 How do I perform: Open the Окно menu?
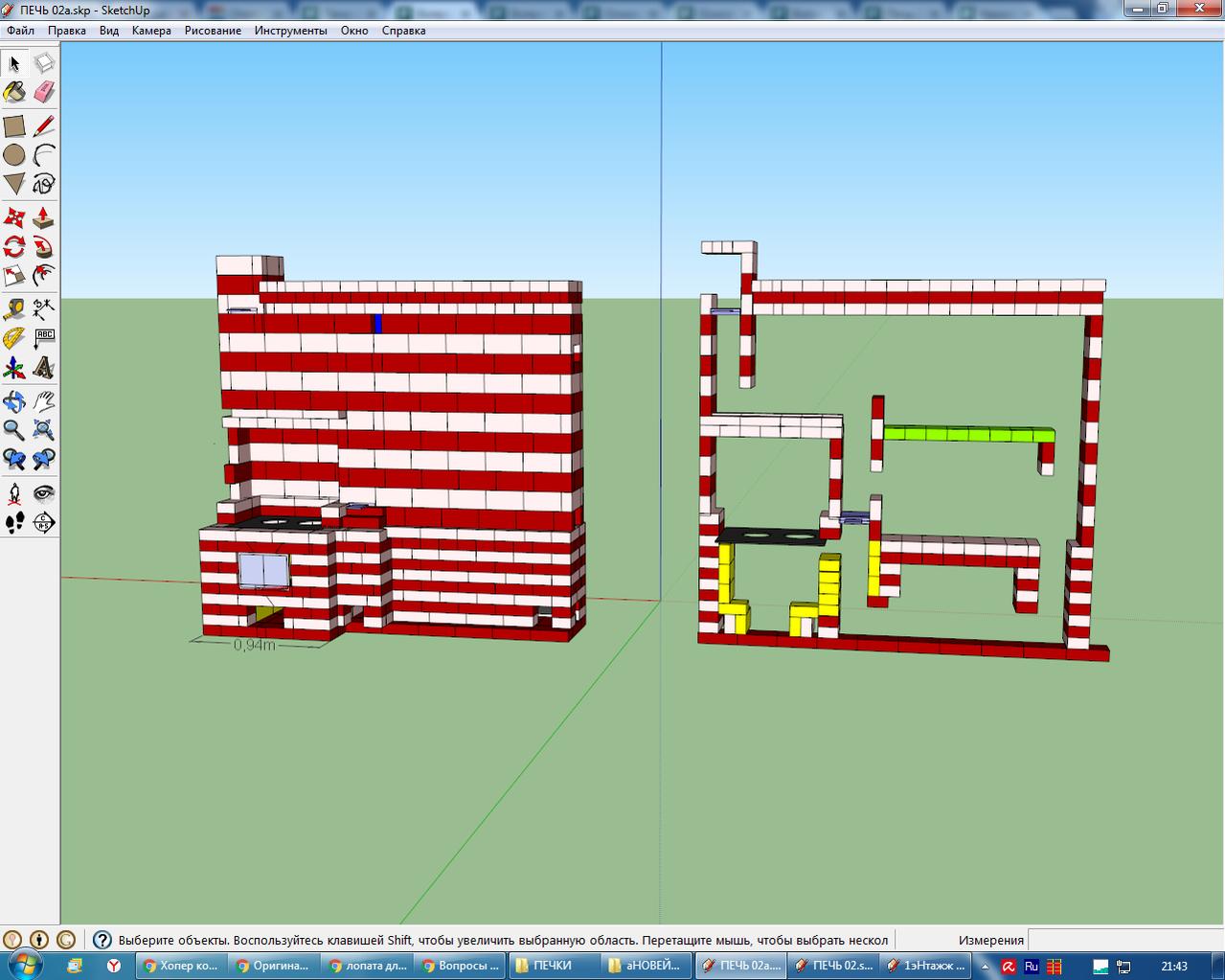coord(354,31)
